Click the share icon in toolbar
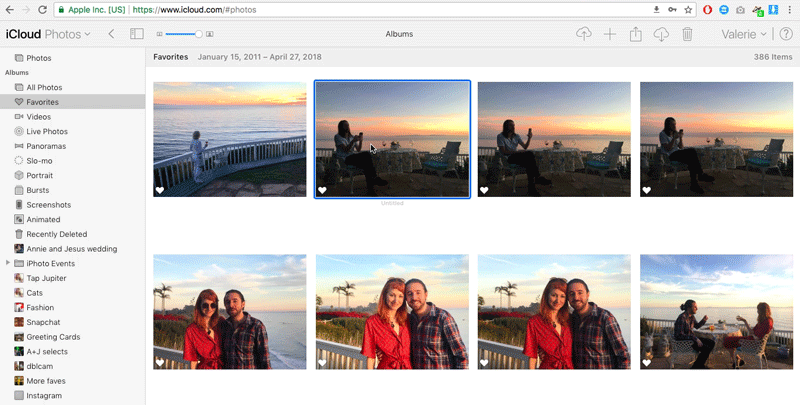Screen dimensions: 800x405 tap(635, 34)
